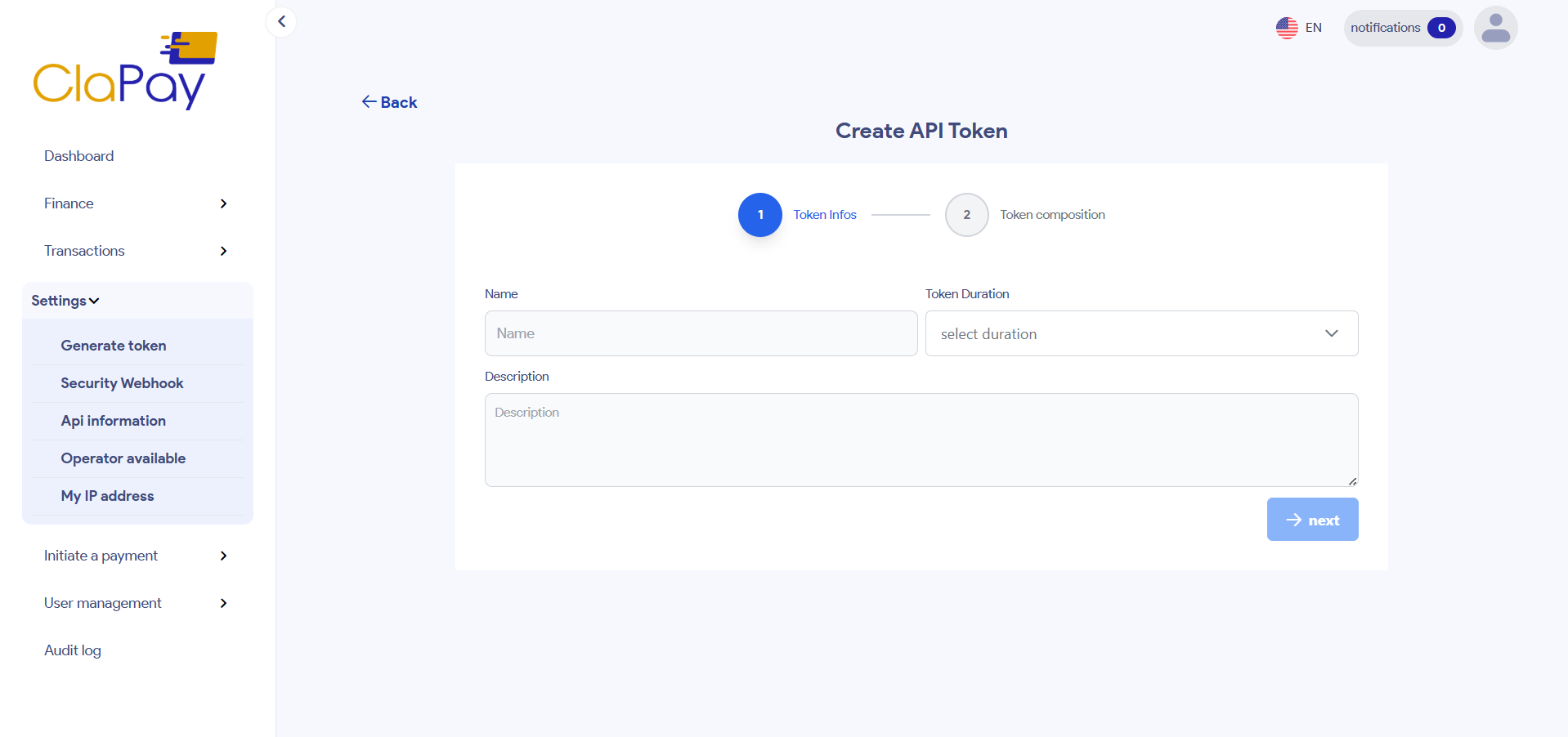The image size is (1568, 737).
Task: Select Security Webhook in sidebar
Action: pos(121,382)
